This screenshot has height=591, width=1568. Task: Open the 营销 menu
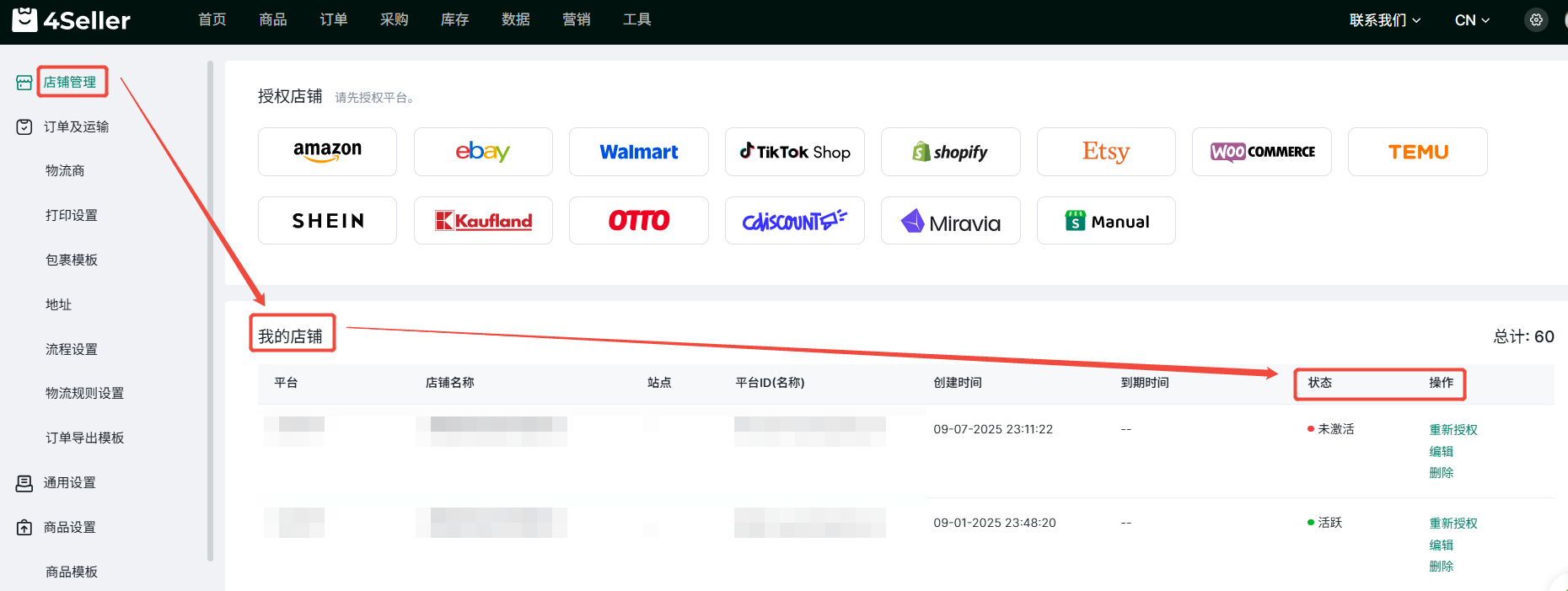(577, 19)
